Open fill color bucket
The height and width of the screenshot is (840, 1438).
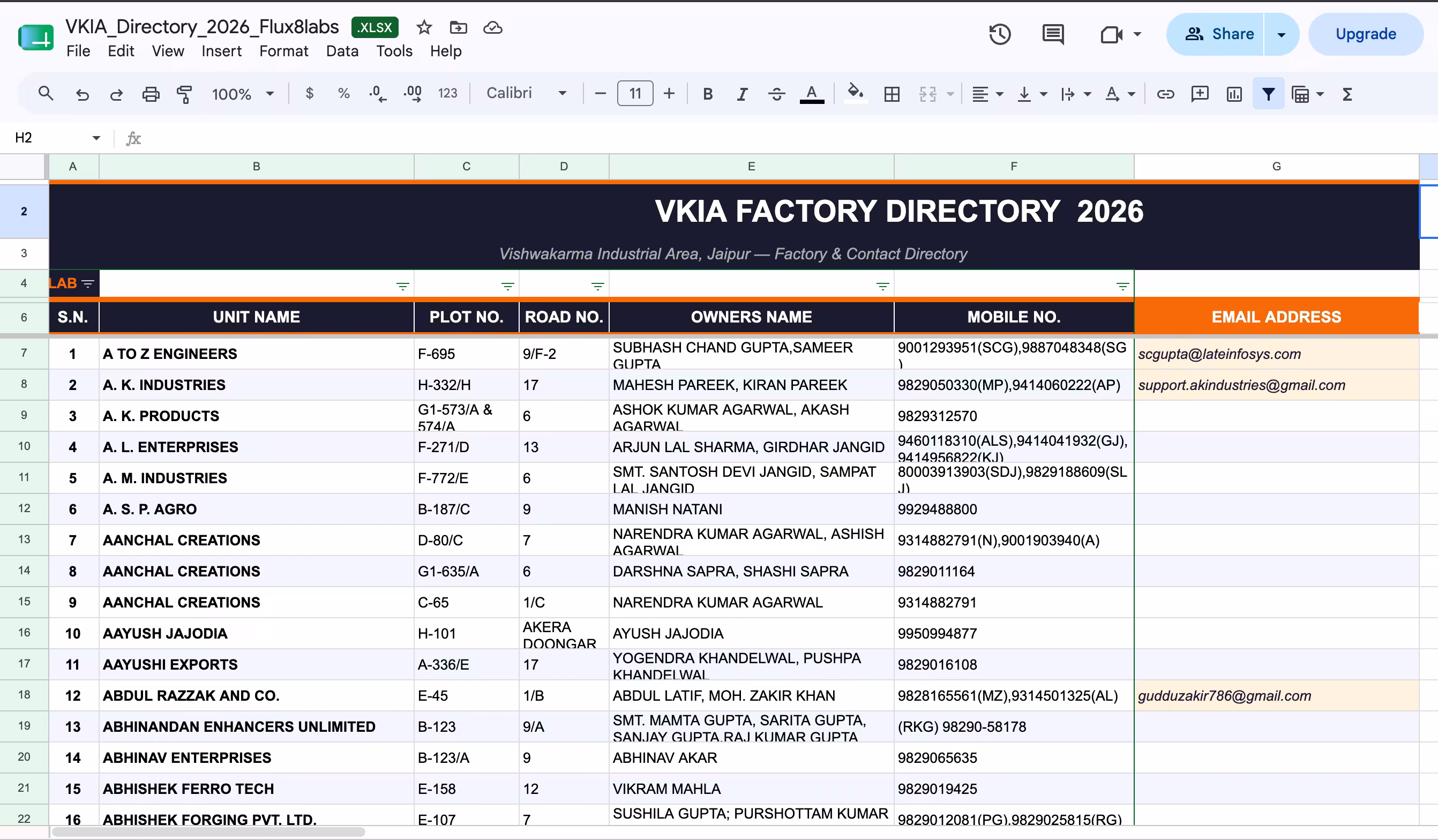click(855, 93)
